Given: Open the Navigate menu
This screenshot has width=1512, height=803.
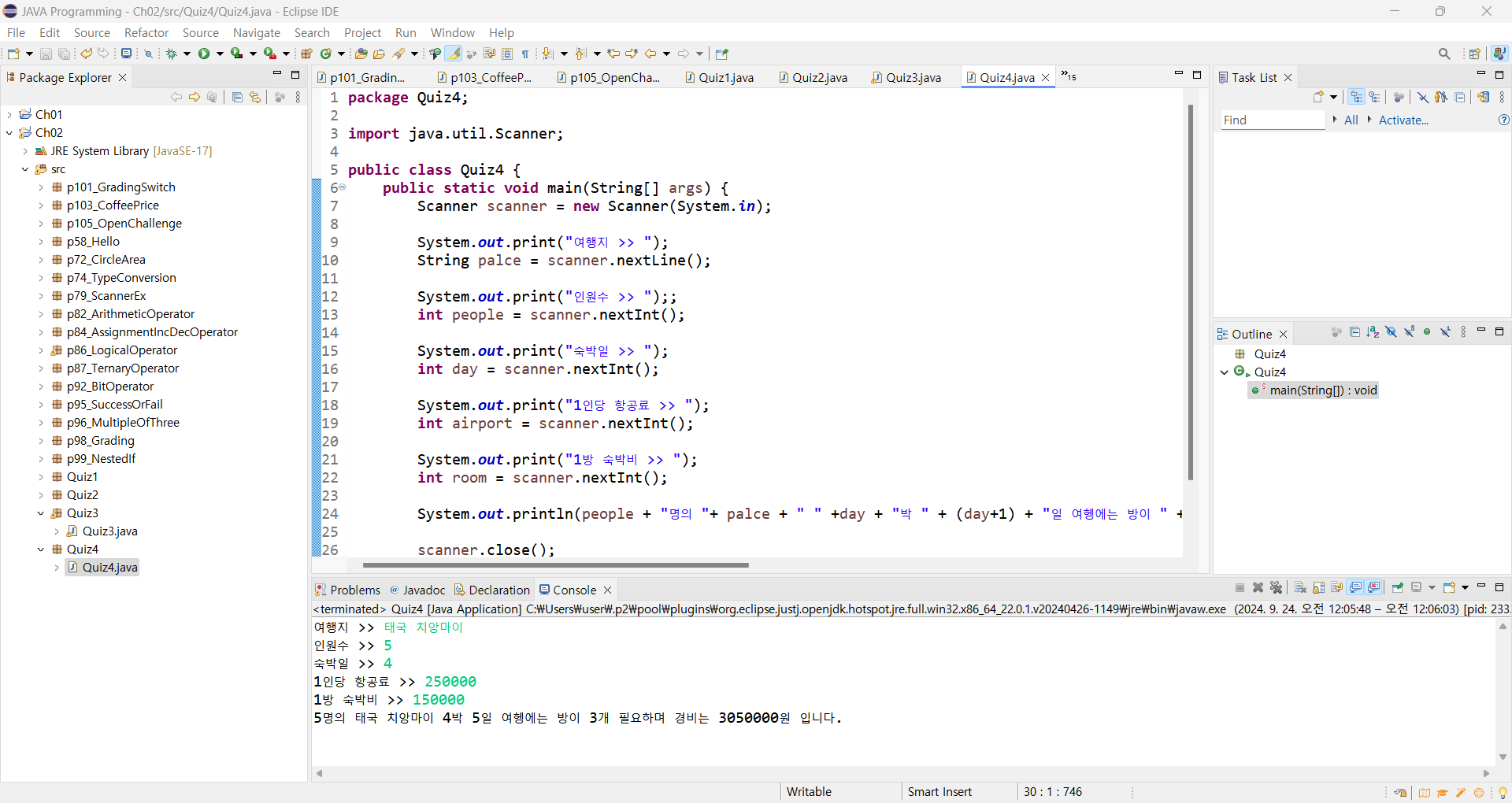Looking at the screenshot, I should [x=257, y=32].
